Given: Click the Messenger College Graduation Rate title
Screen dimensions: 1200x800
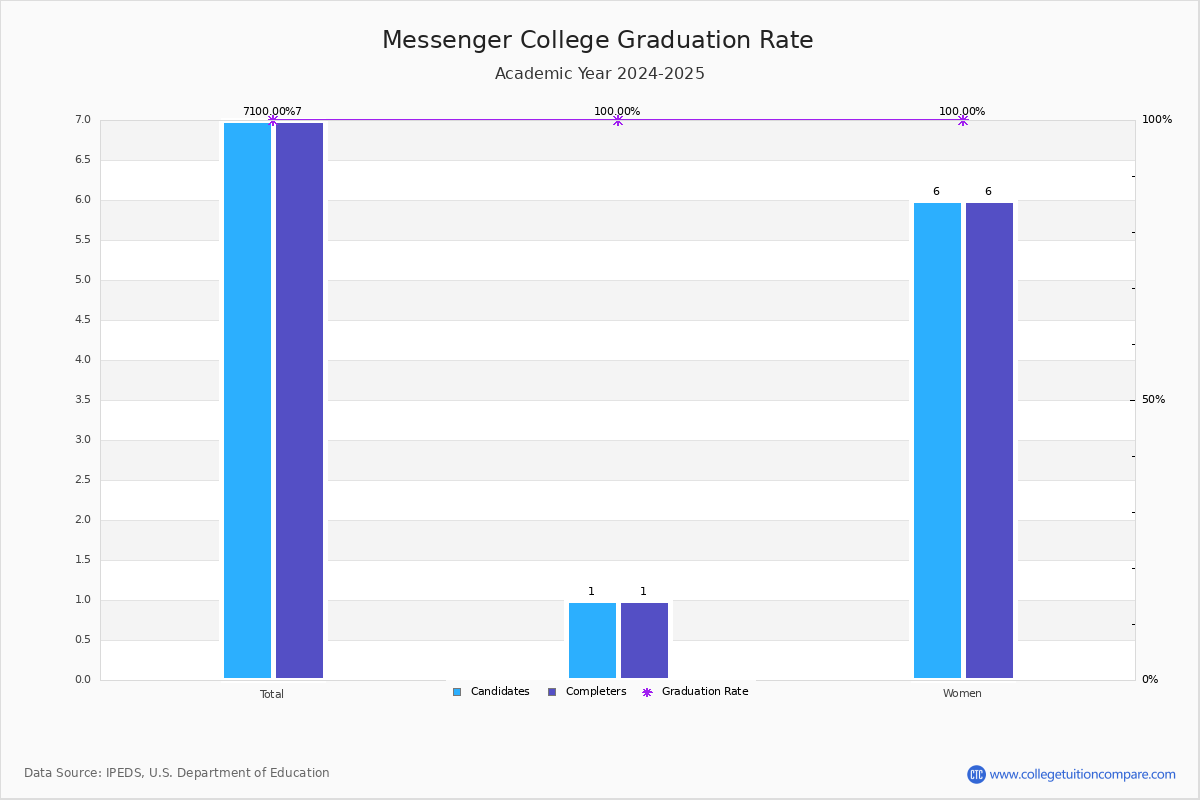Looking at the screenshot, I should tap(598, 40).
